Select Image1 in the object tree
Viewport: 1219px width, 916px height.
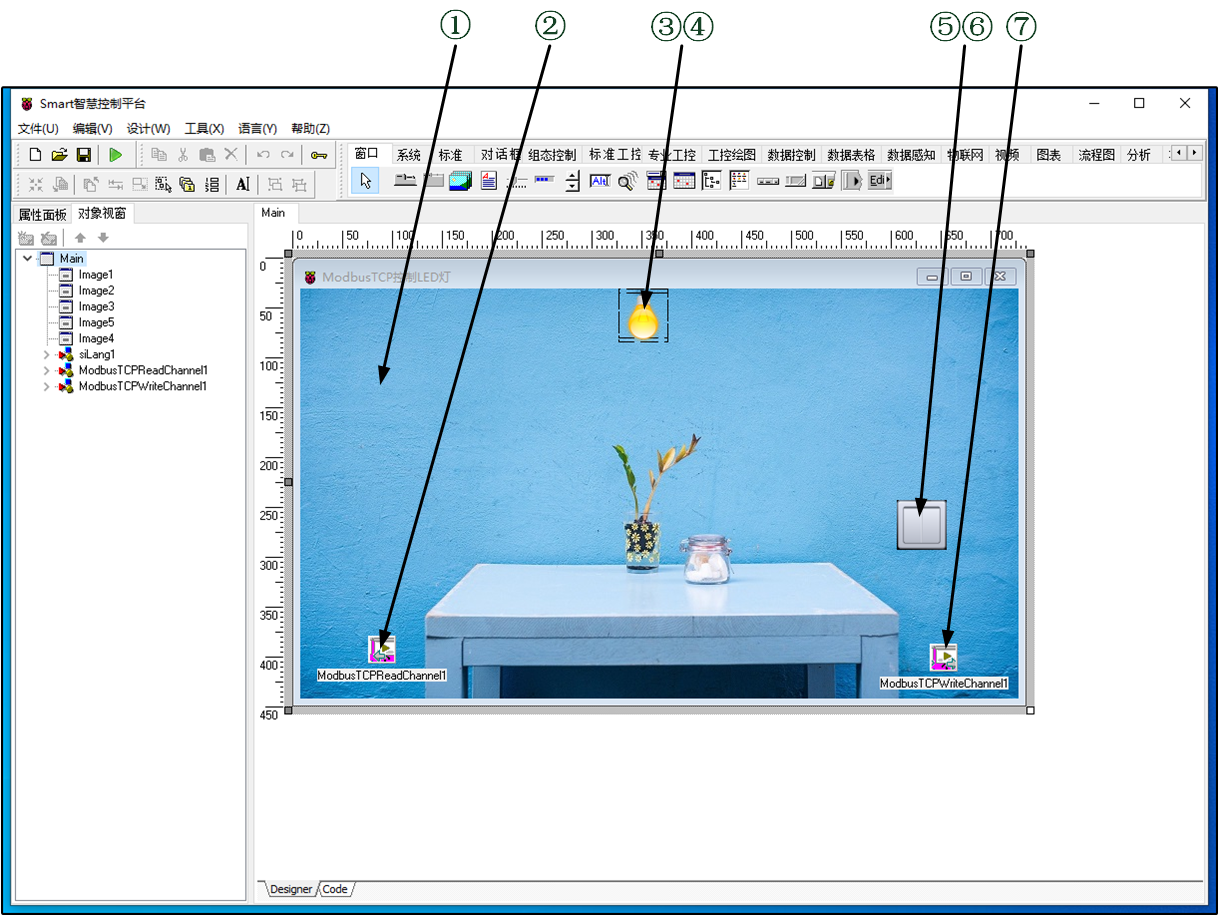[x=96, y=274]
